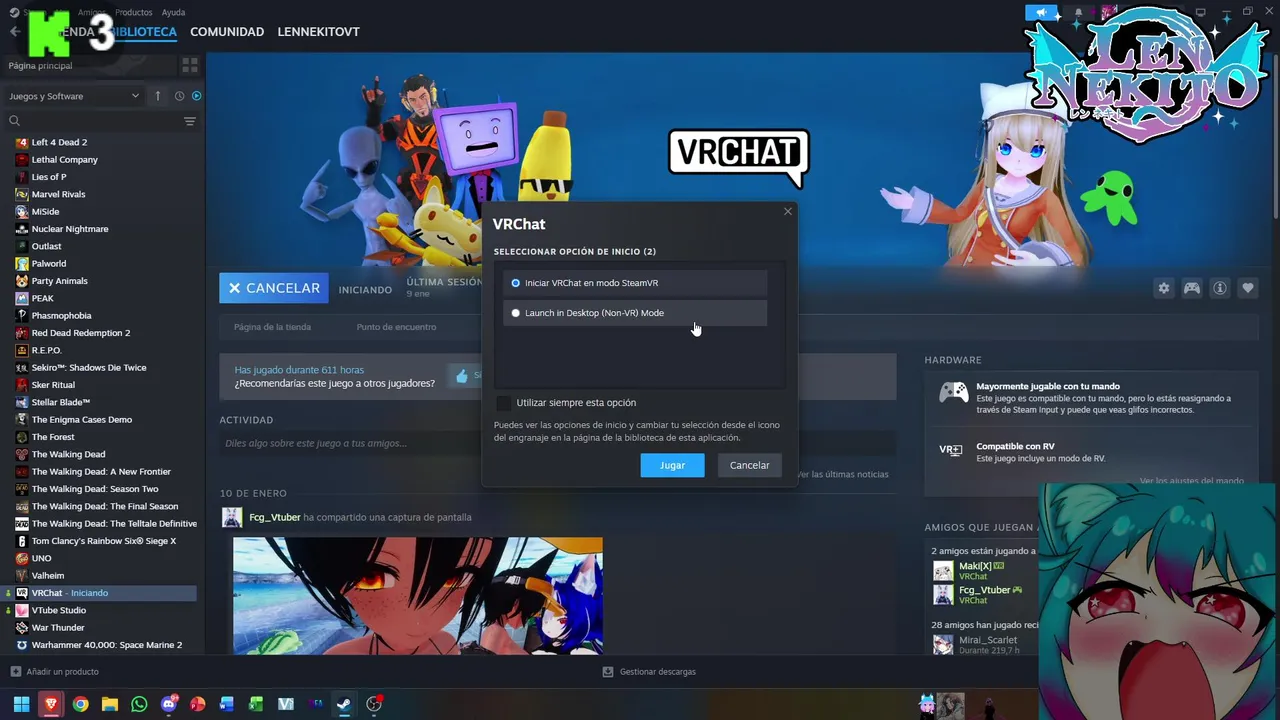1280x720 pixels.
Task: Open Google Chrome from taskbar
Action: 80,704
